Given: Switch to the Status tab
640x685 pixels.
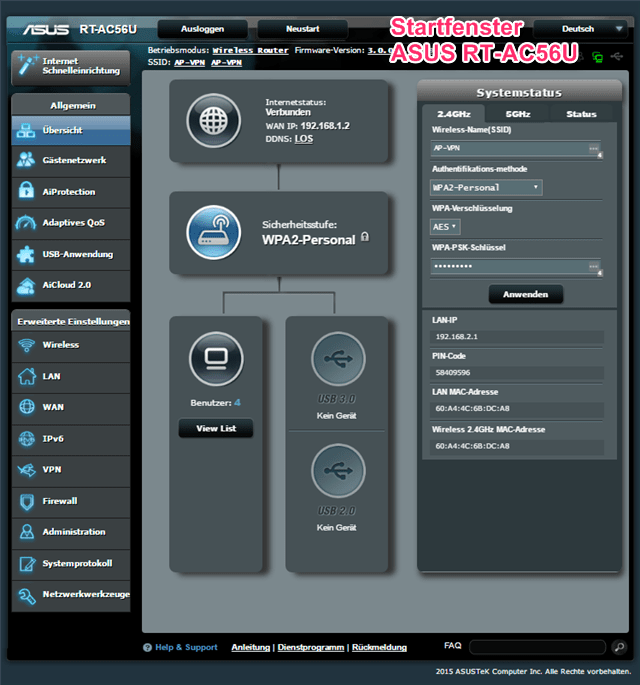Looking at the screenshot, I should (x=581, y=114).
